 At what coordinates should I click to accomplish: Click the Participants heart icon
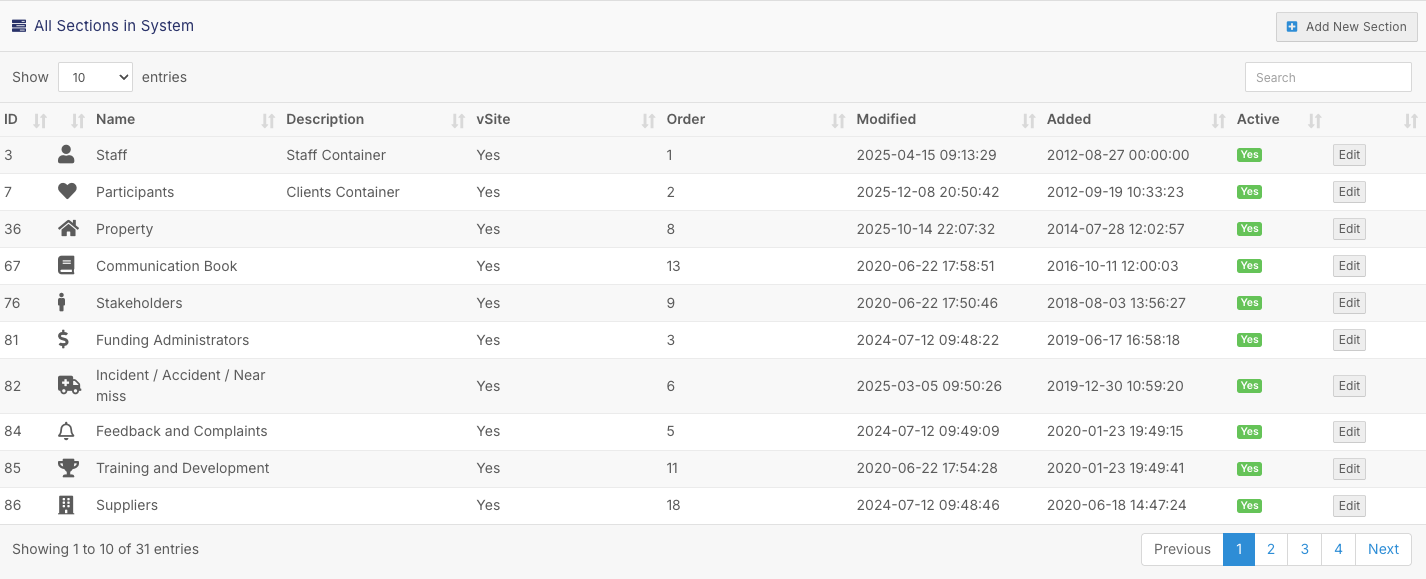coord(67,192)
